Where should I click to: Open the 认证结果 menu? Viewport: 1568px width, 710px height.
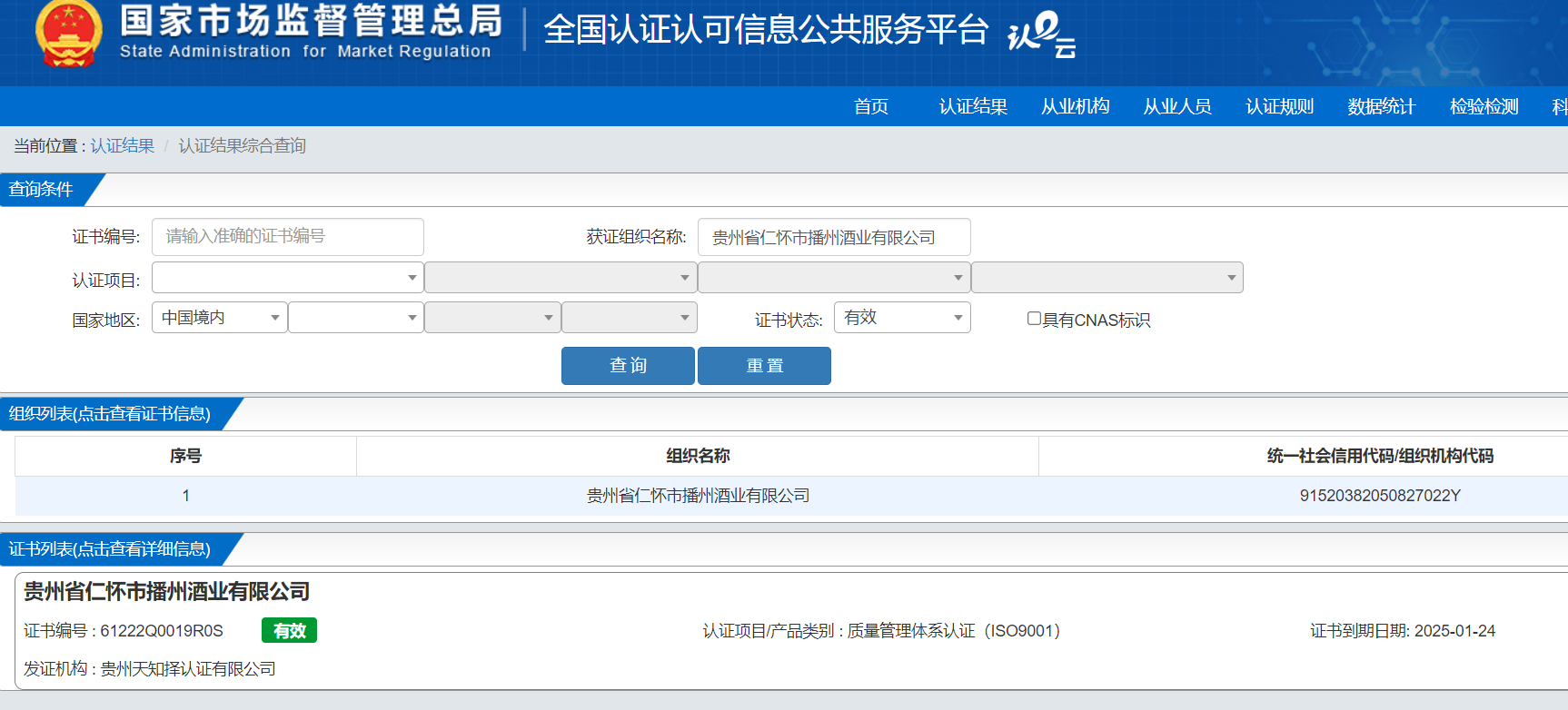click(973, 106)
